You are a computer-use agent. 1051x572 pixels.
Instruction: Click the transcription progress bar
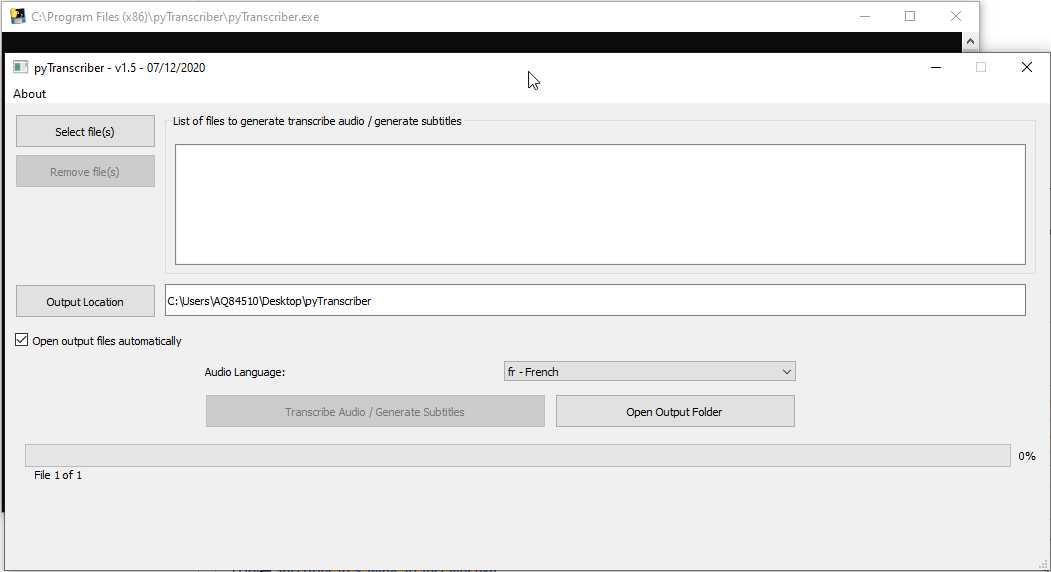click(517, 455)
